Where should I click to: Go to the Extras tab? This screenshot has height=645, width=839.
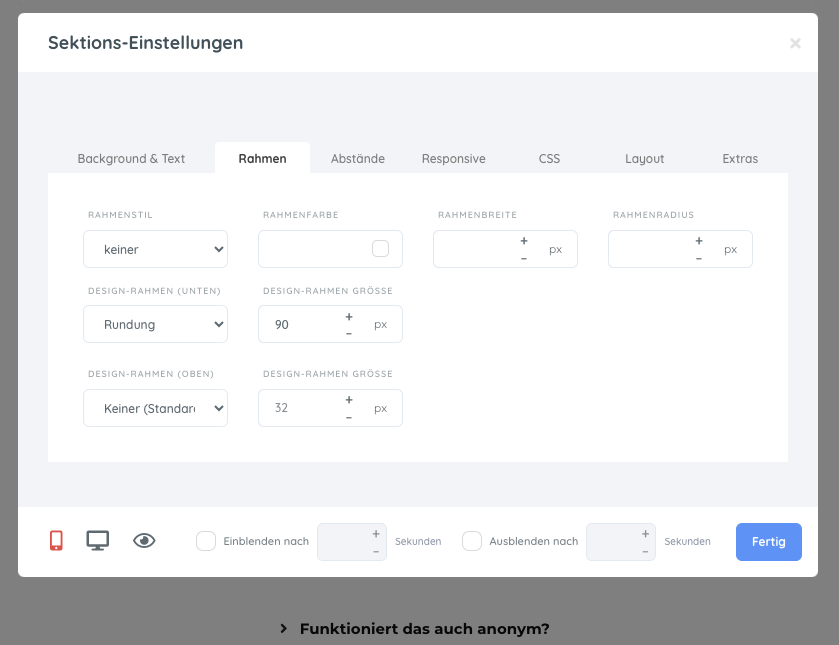740,158
